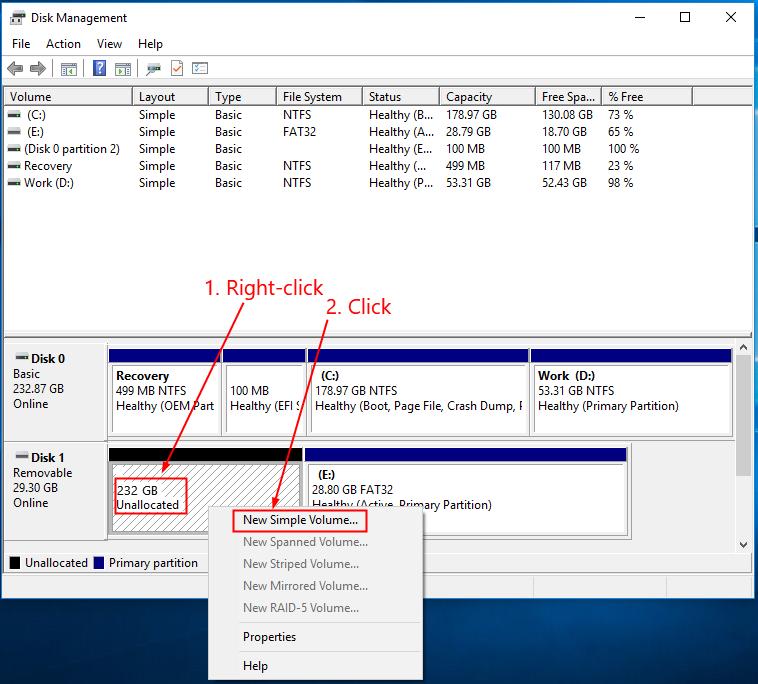The width and height of the screenshot is (758, 684).
Task: Sort by the File System column header
Action: pos(320,97)
